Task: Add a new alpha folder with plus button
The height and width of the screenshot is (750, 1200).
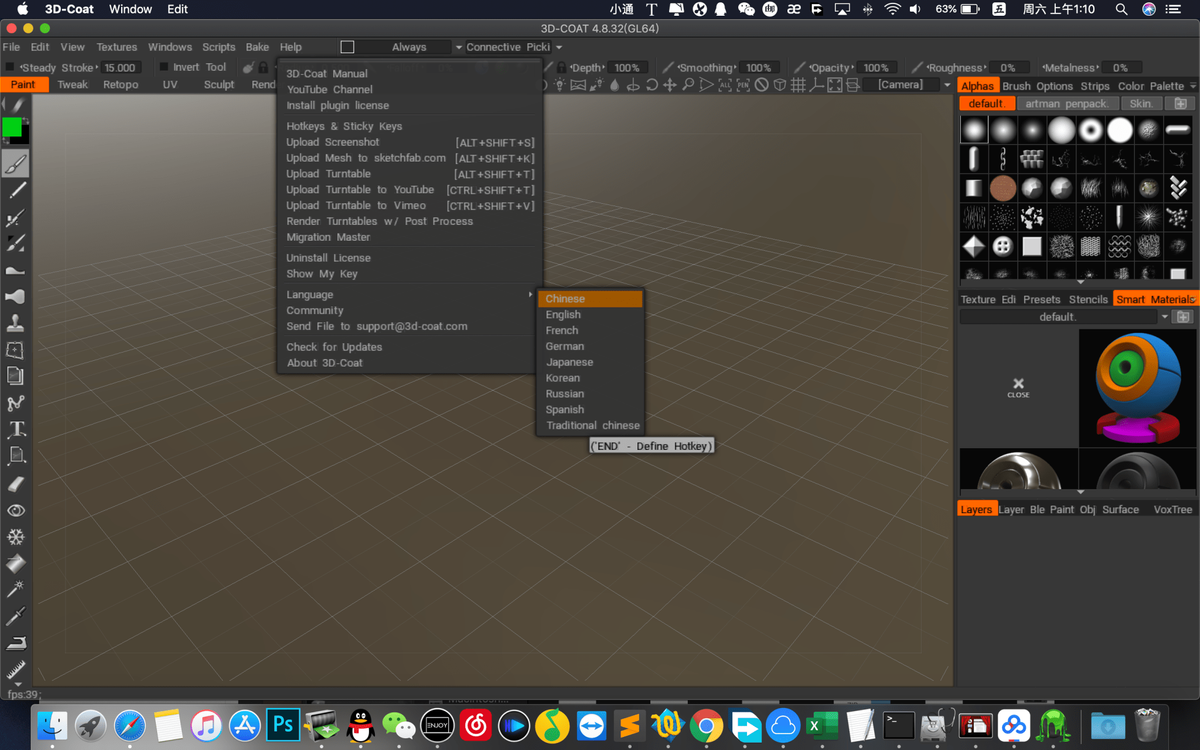Action: point(1180,104)
